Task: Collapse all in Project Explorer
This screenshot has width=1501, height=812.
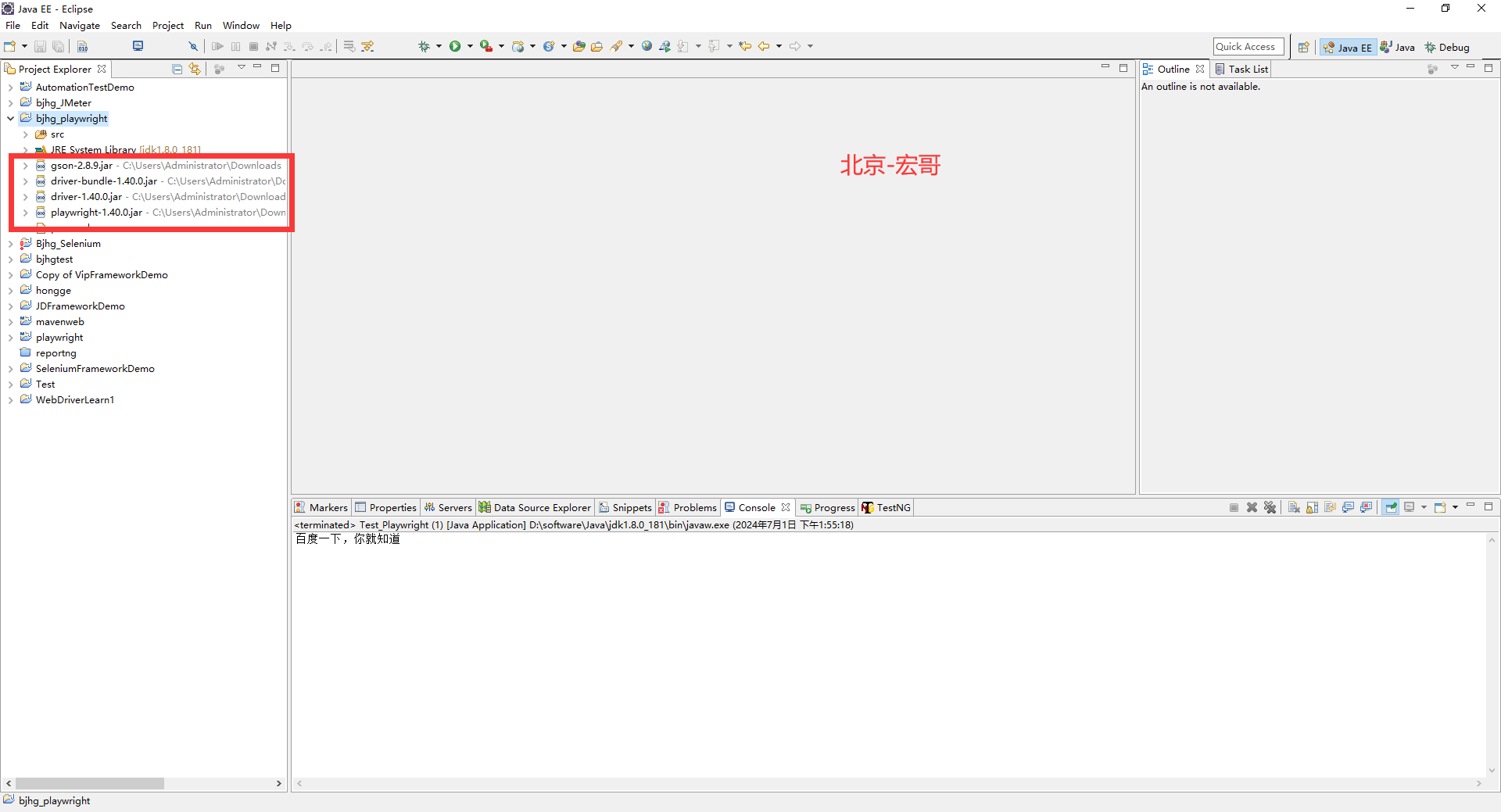Action: [177, 70]
